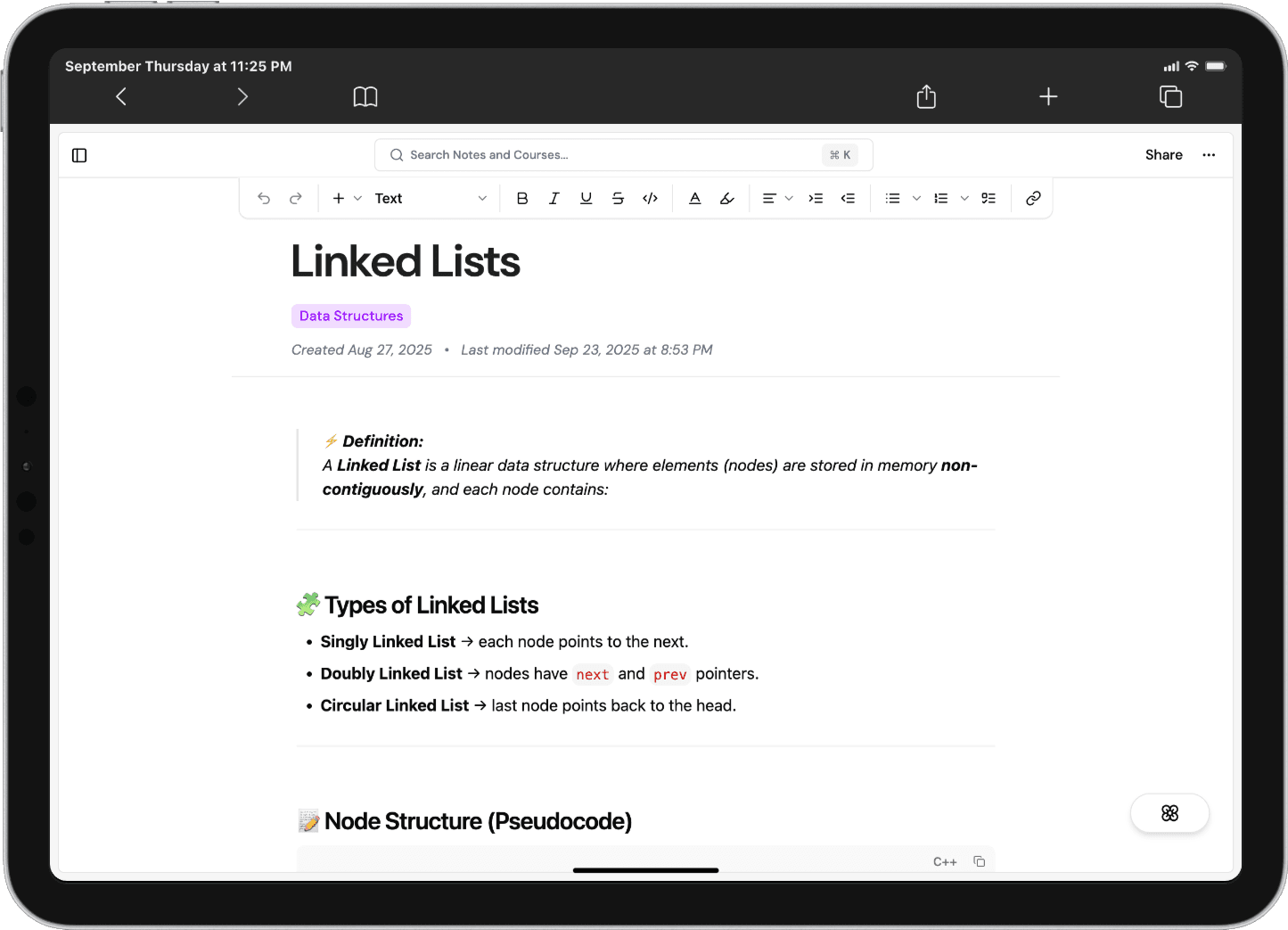This screenshot has width=1288, height=930.
Task: Click the Data Structures tag
Action: point(351,316)
